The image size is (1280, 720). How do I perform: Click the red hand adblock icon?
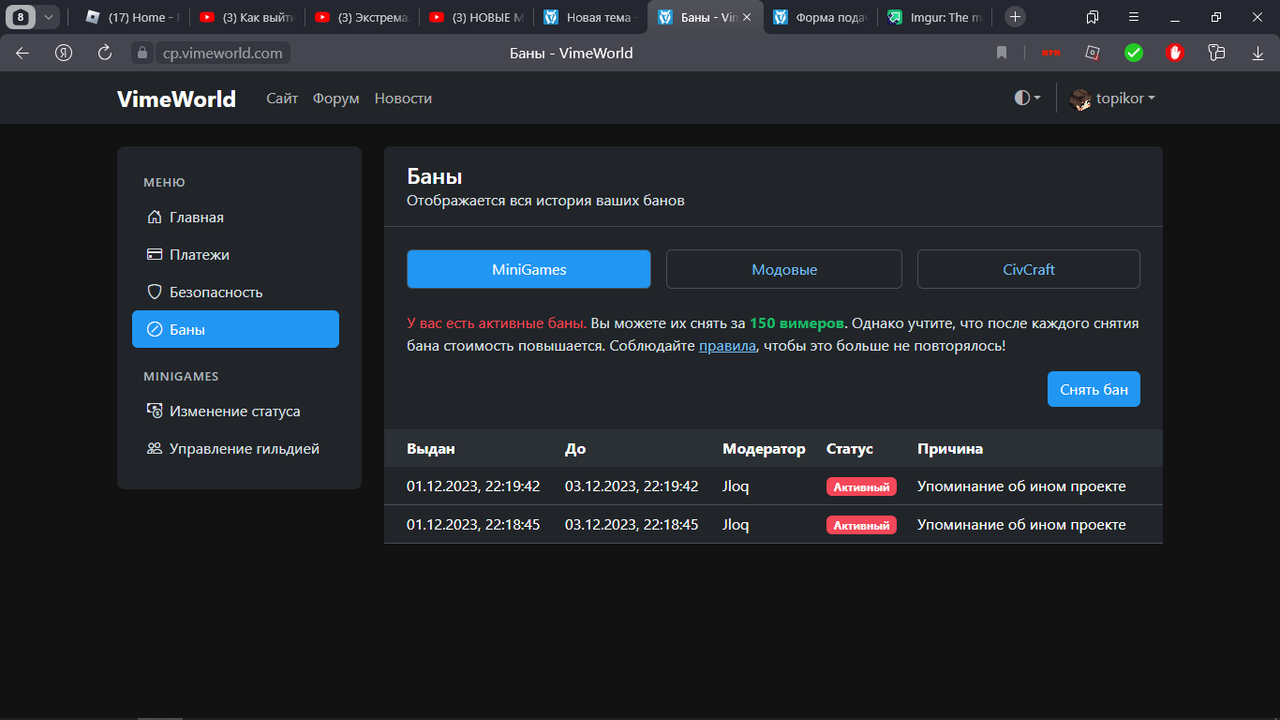1175,53
